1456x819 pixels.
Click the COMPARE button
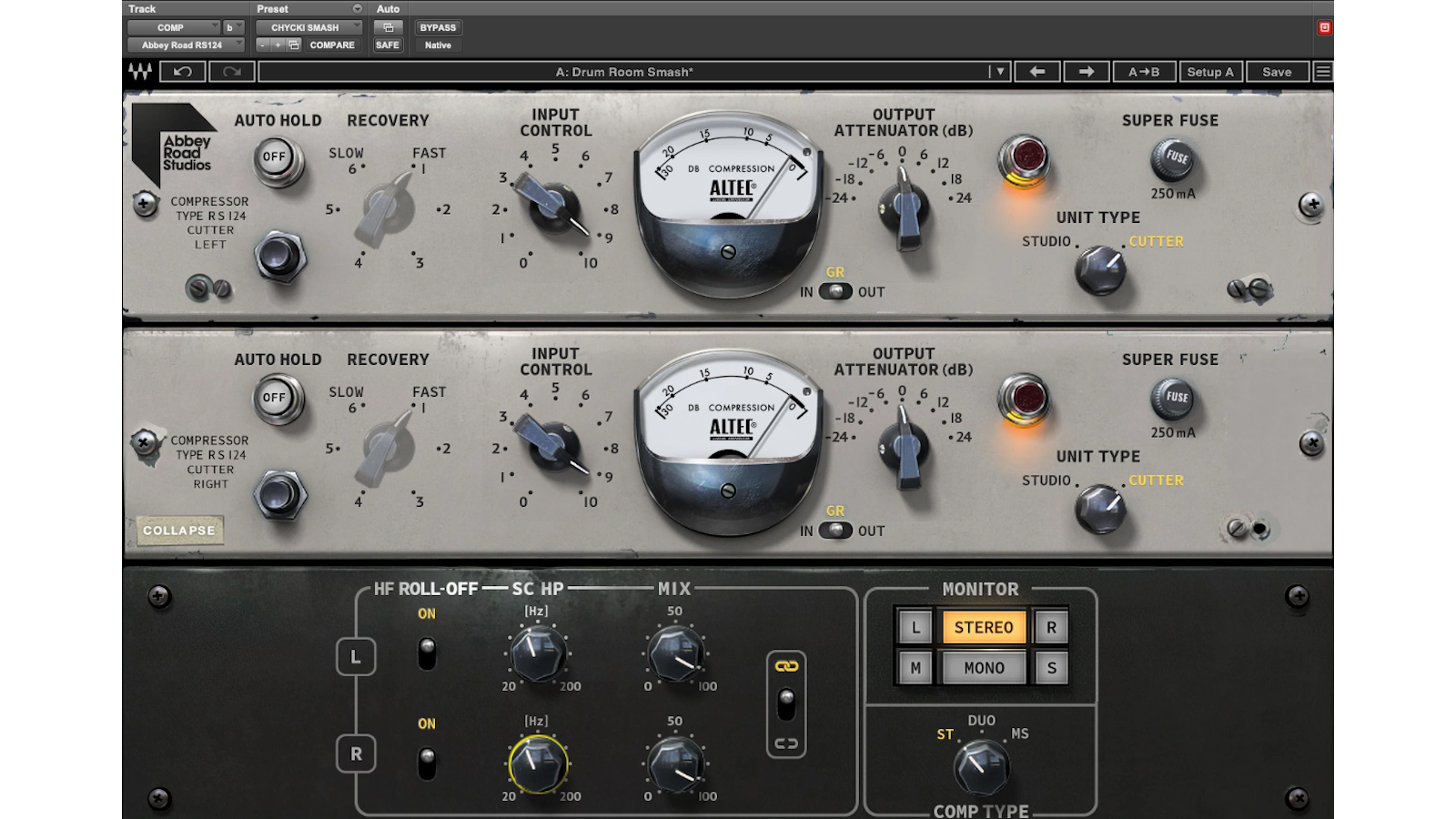click(x=332, y=45)
